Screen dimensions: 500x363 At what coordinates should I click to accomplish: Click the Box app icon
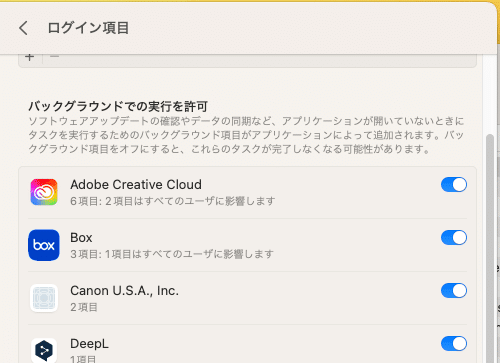click(x=44, y=245)
